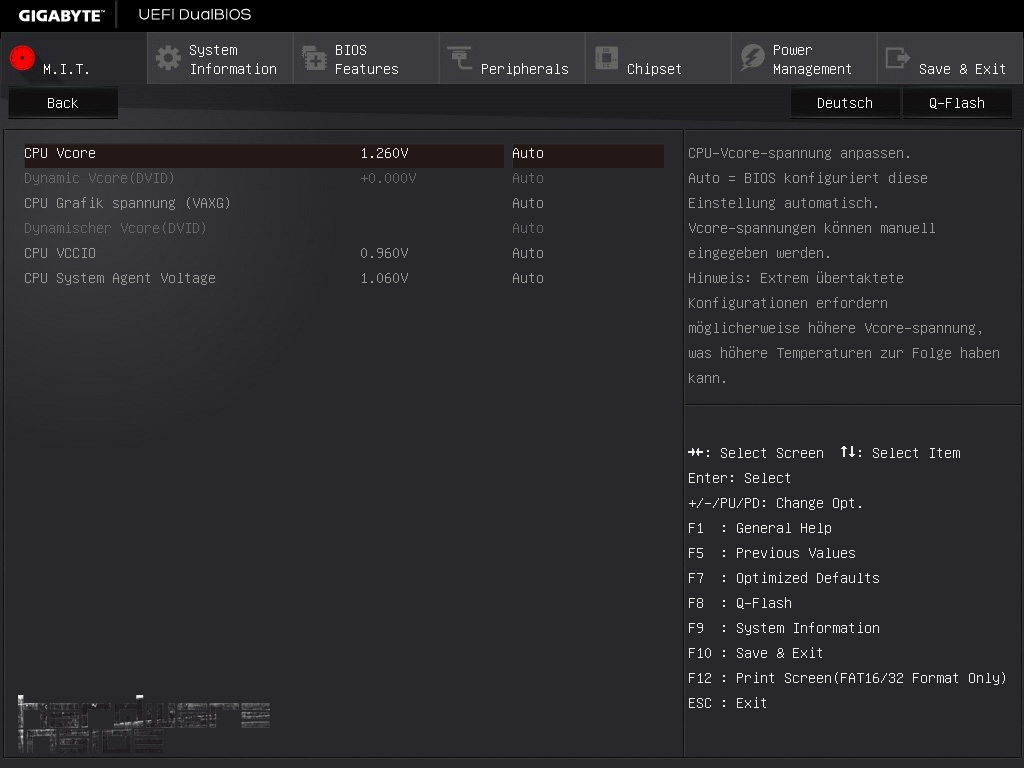Click the 0.960V VCCIO value
1024x768 pixels.
pos(384,253)
